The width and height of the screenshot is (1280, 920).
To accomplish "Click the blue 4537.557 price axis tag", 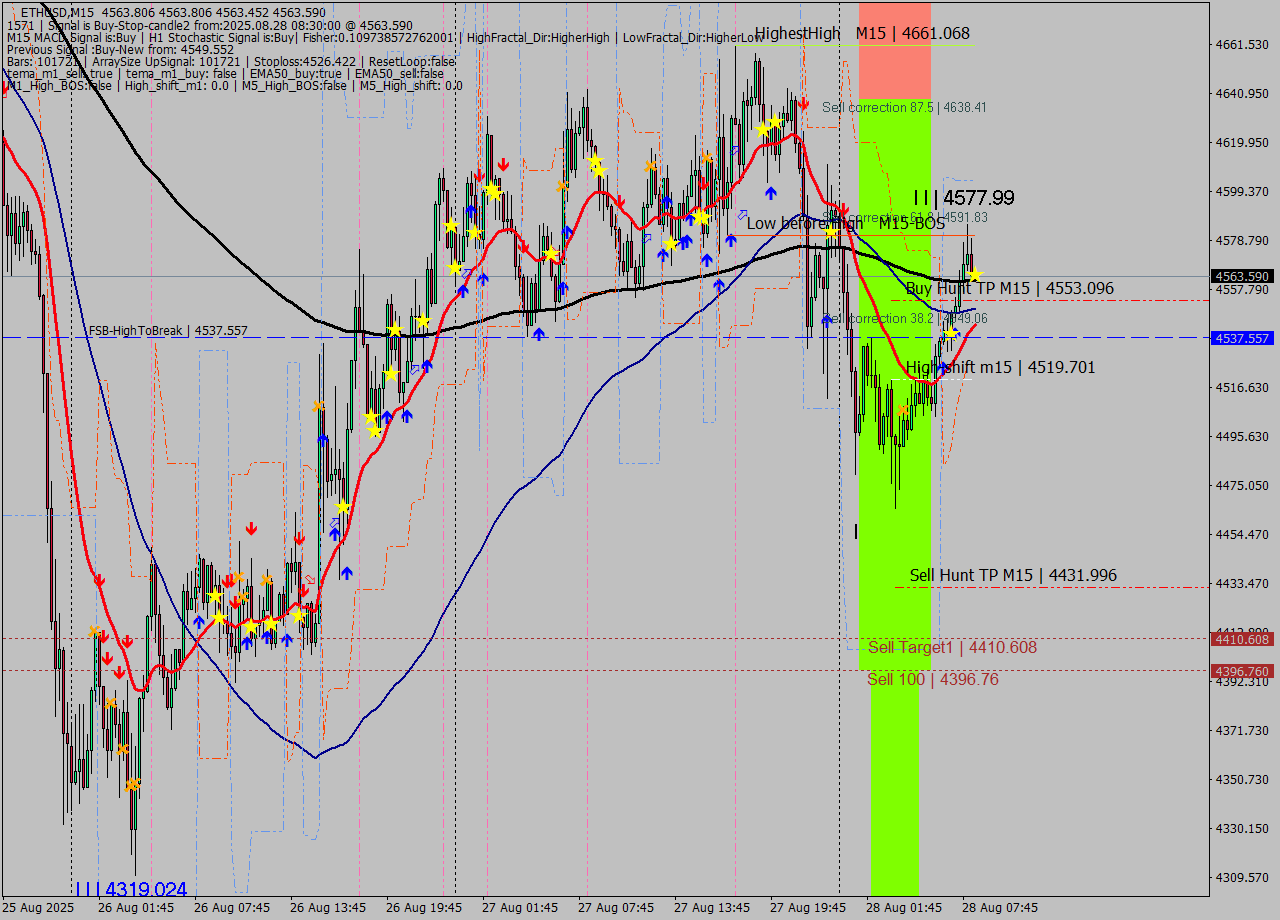I will click(x=1241, y=339).
